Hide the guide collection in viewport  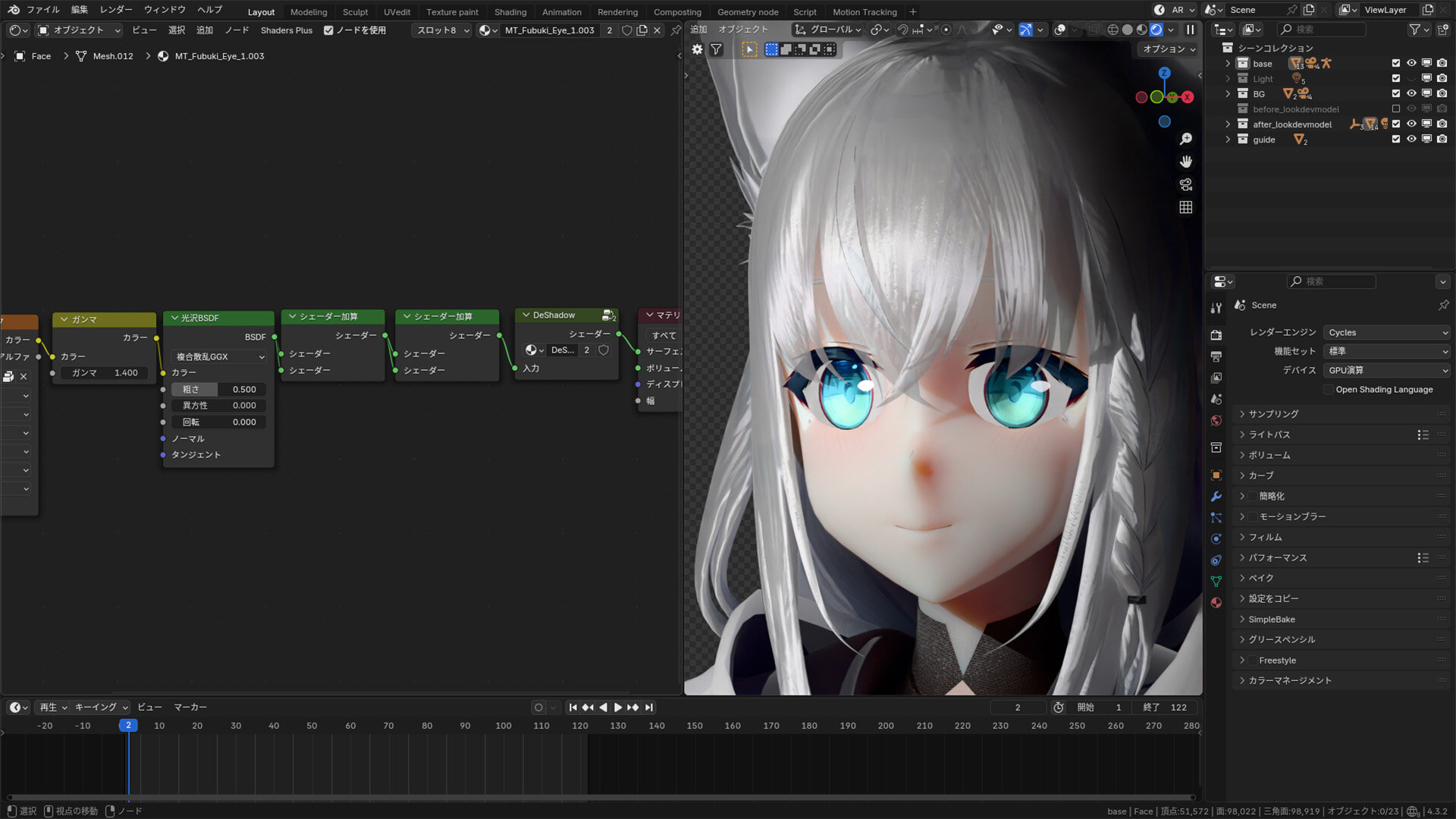point(1411,140)
